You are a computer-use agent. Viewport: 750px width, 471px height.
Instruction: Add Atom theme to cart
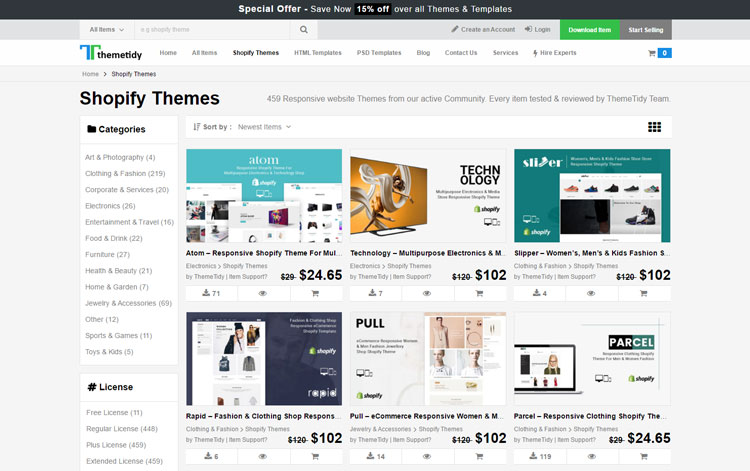315,294
